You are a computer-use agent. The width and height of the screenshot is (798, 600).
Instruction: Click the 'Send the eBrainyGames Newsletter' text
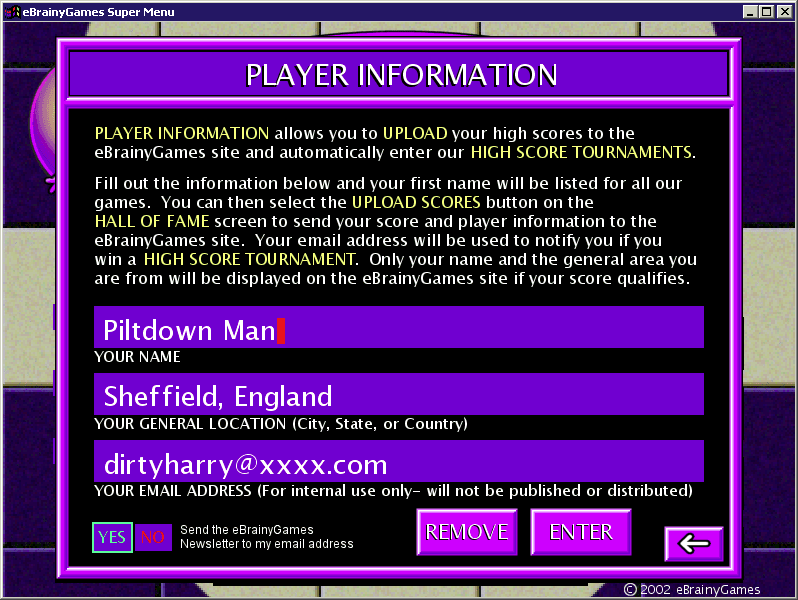tap(267, 536)
